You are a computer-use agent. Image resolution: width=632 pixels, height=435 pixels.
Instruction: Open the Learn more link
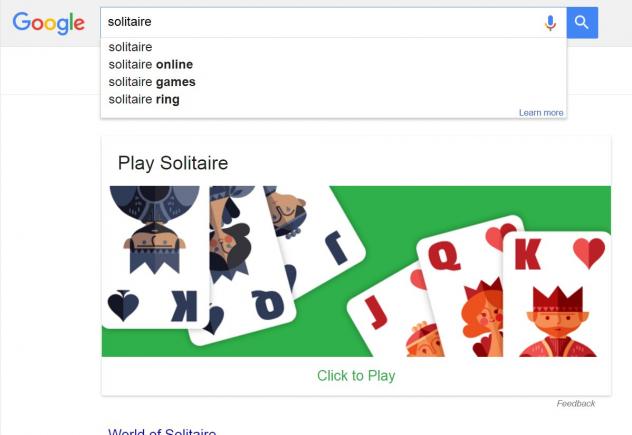pyautogui.click(x=541, y=113)
